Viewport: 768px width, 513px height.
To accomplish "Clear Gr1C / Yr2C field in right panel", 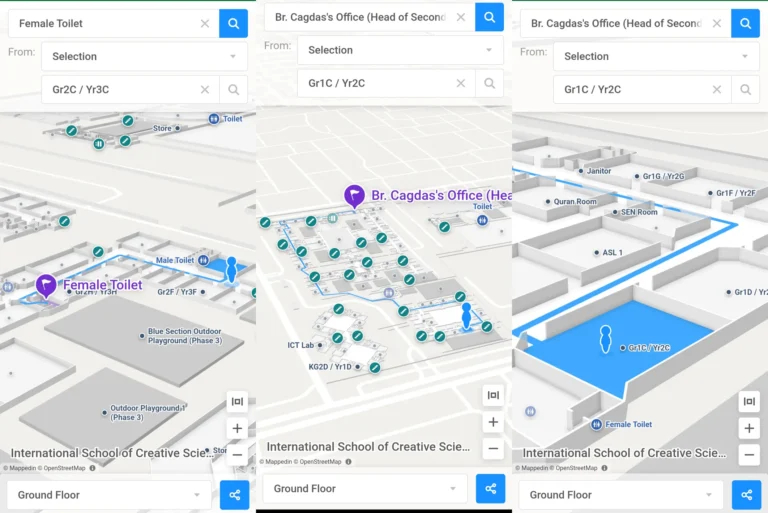I will (x=717, y=89).
